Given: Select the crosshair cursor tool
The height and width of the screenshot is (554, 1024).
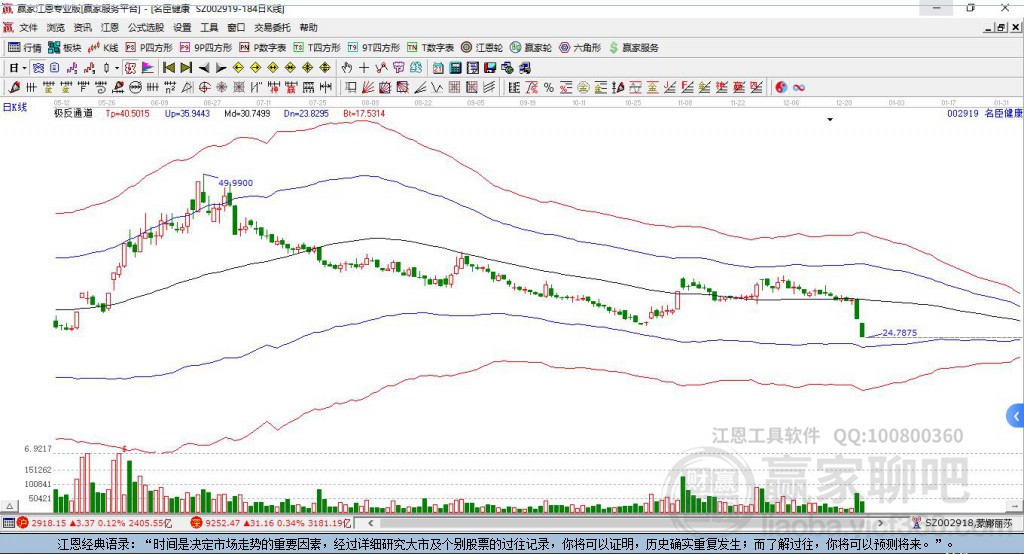Looking at the screenshot, I should pyautogui.click(x=364, y=68).
